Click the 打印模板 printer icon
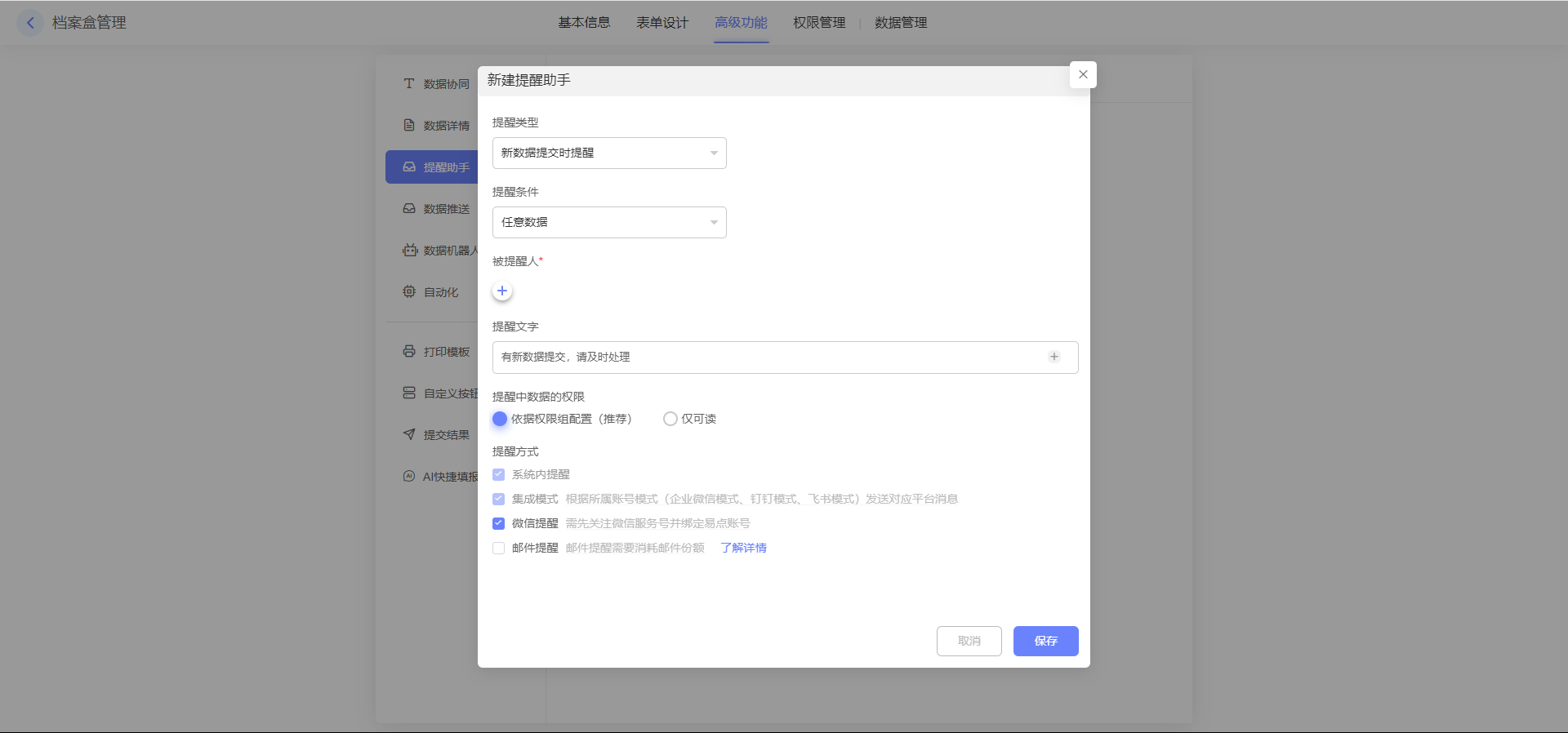The width and height of the screenshot is (1568, 733). [x=409, y=352]
